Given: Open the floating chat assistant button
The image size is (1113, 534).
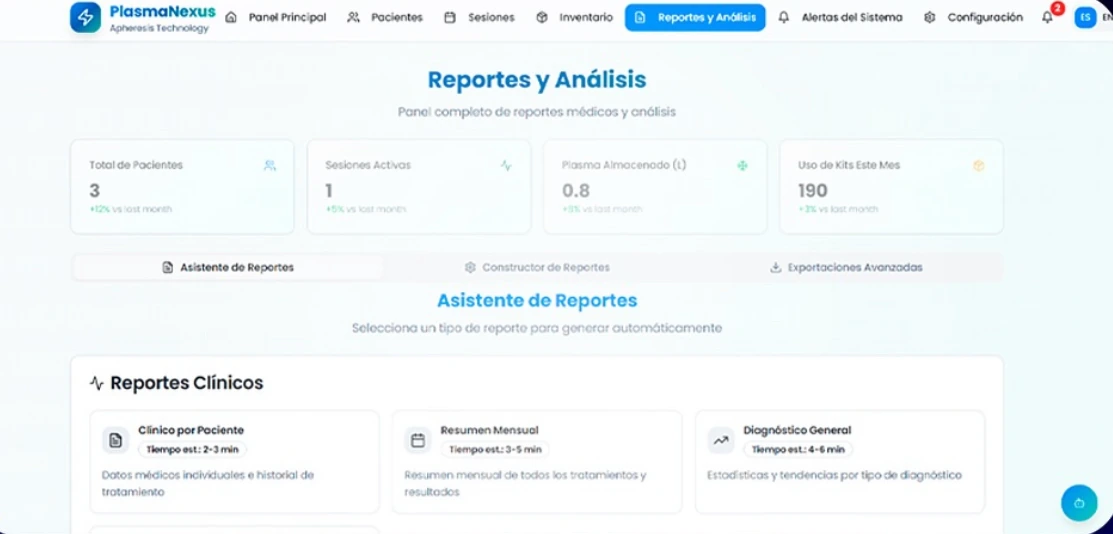Looking at the screenshot, I should coord(1079,503).
